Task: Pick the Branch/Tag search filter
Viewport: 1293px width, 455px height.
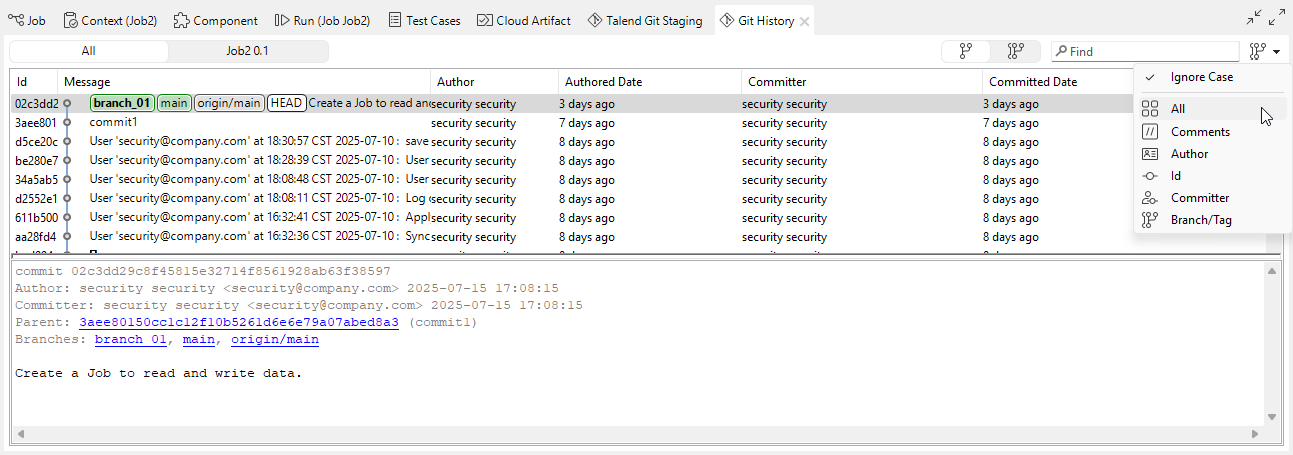Action: click(x=1200, y=220)
